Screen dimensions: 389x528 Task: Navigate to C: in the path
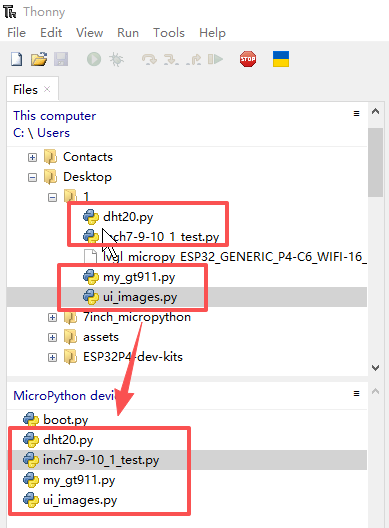(19, 133)
